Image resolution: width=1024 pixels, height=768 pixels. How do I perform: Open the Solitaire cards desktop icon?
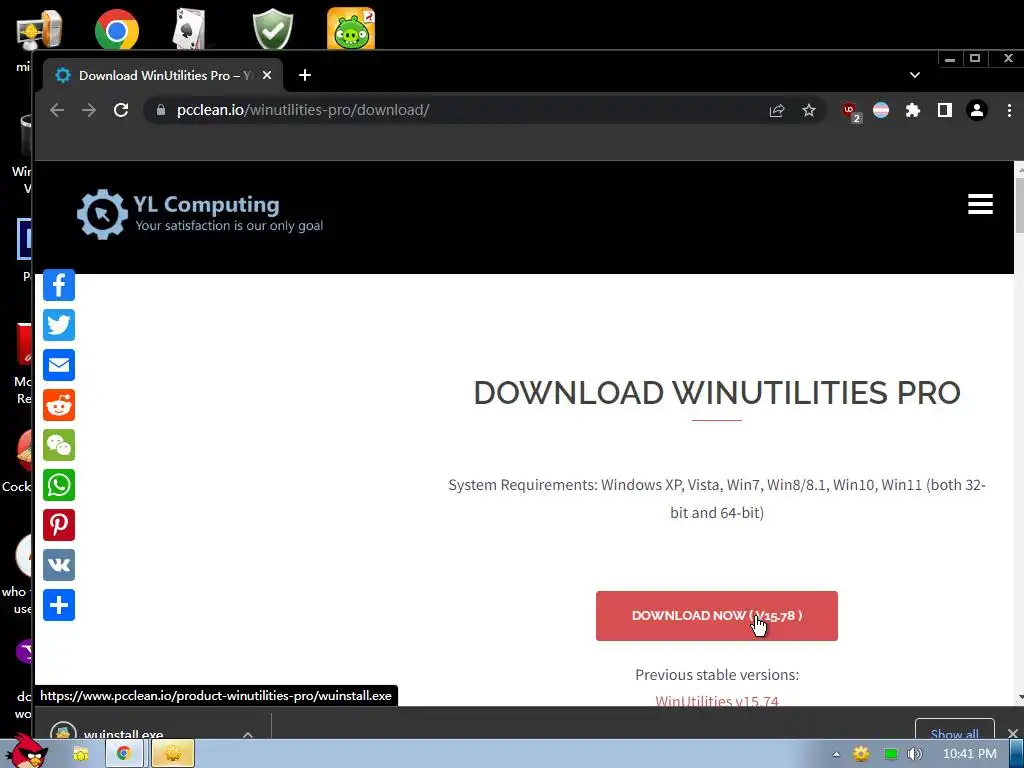[x=189, y=29]
